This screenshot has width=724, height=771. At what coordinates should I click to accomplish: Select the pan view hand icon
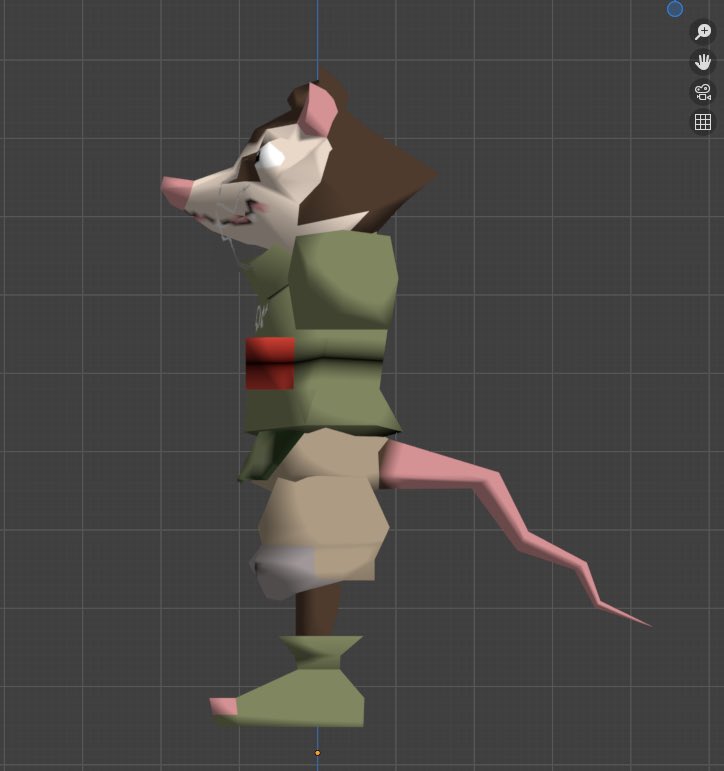tap(703, 62)
